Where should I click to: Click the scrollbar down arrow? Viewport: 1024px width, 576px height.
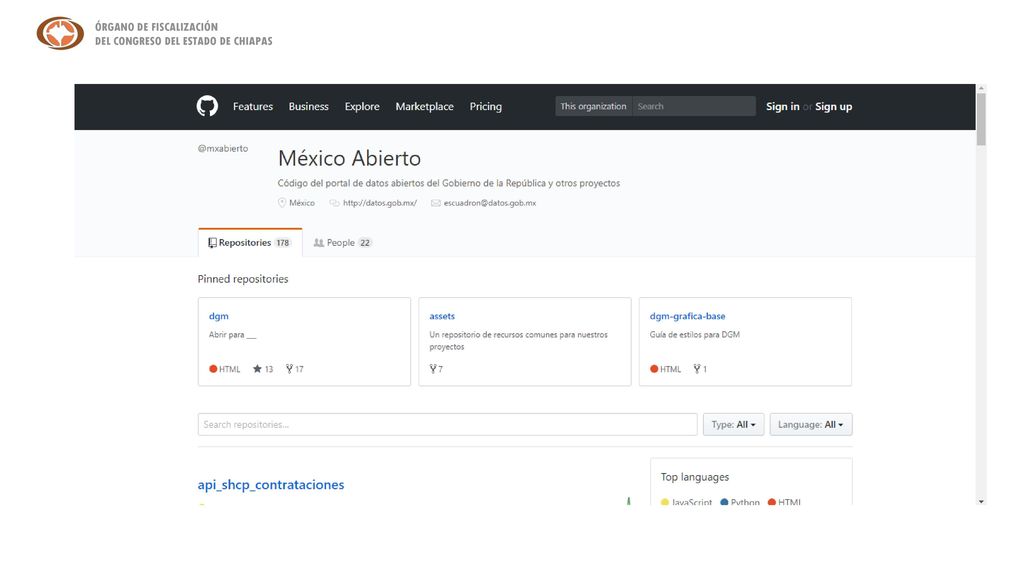981,502
